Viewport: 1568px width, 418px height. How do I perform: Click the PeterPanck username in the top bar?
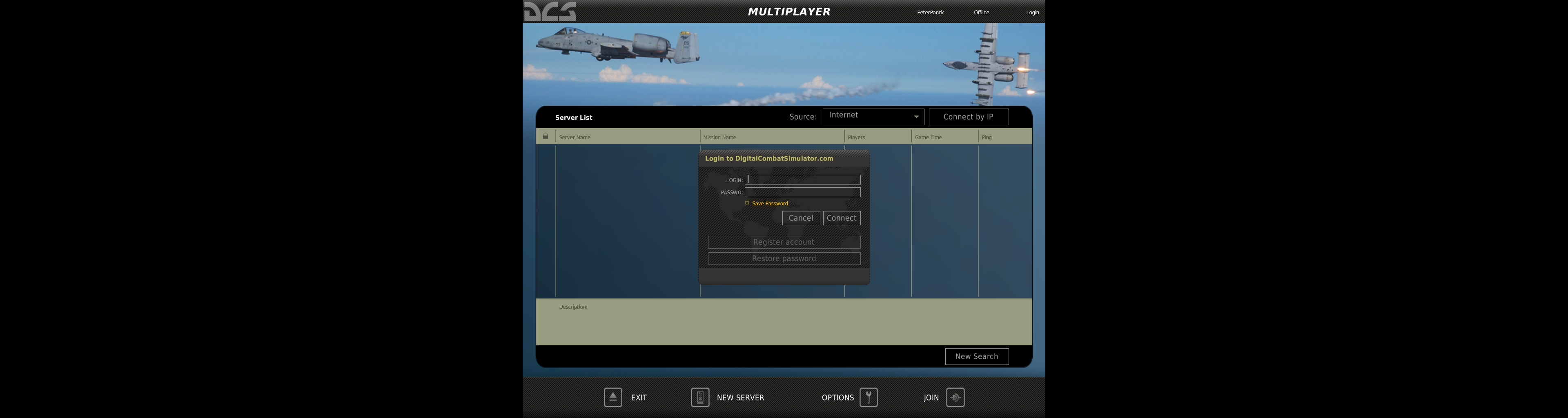click(930, 13)
